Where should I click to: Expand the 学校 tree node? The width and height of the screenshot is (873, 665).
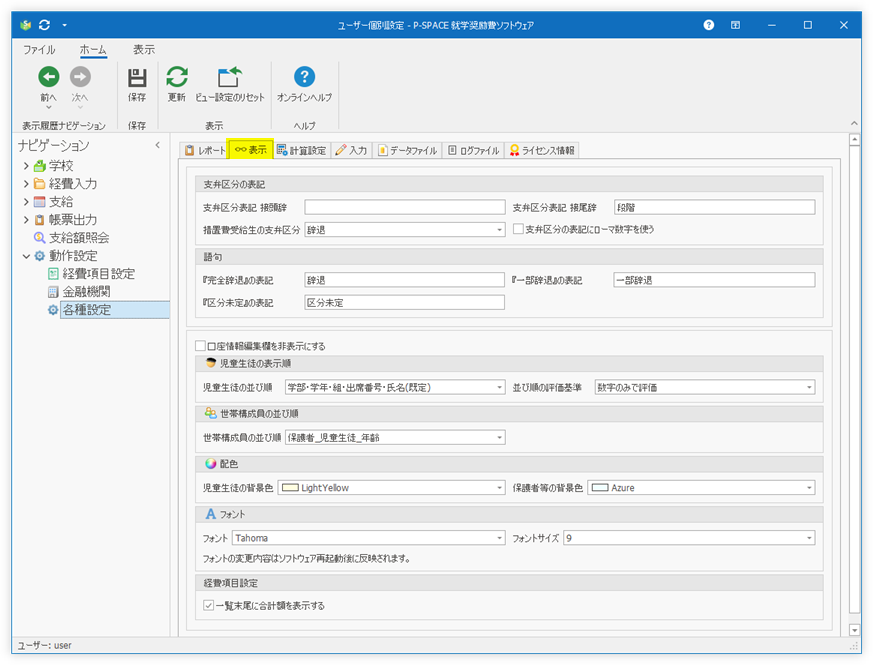point(26,166)
